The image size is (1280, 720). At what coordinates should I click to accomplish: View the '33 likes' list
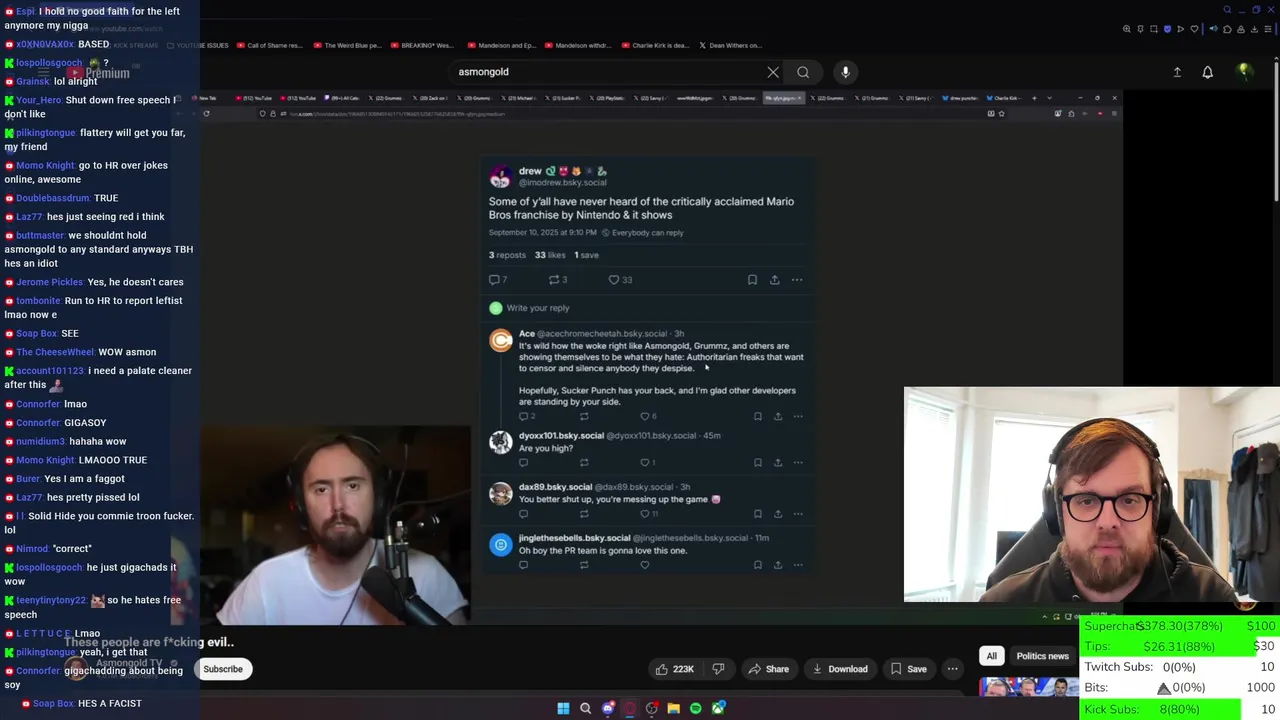click(549, 255)
